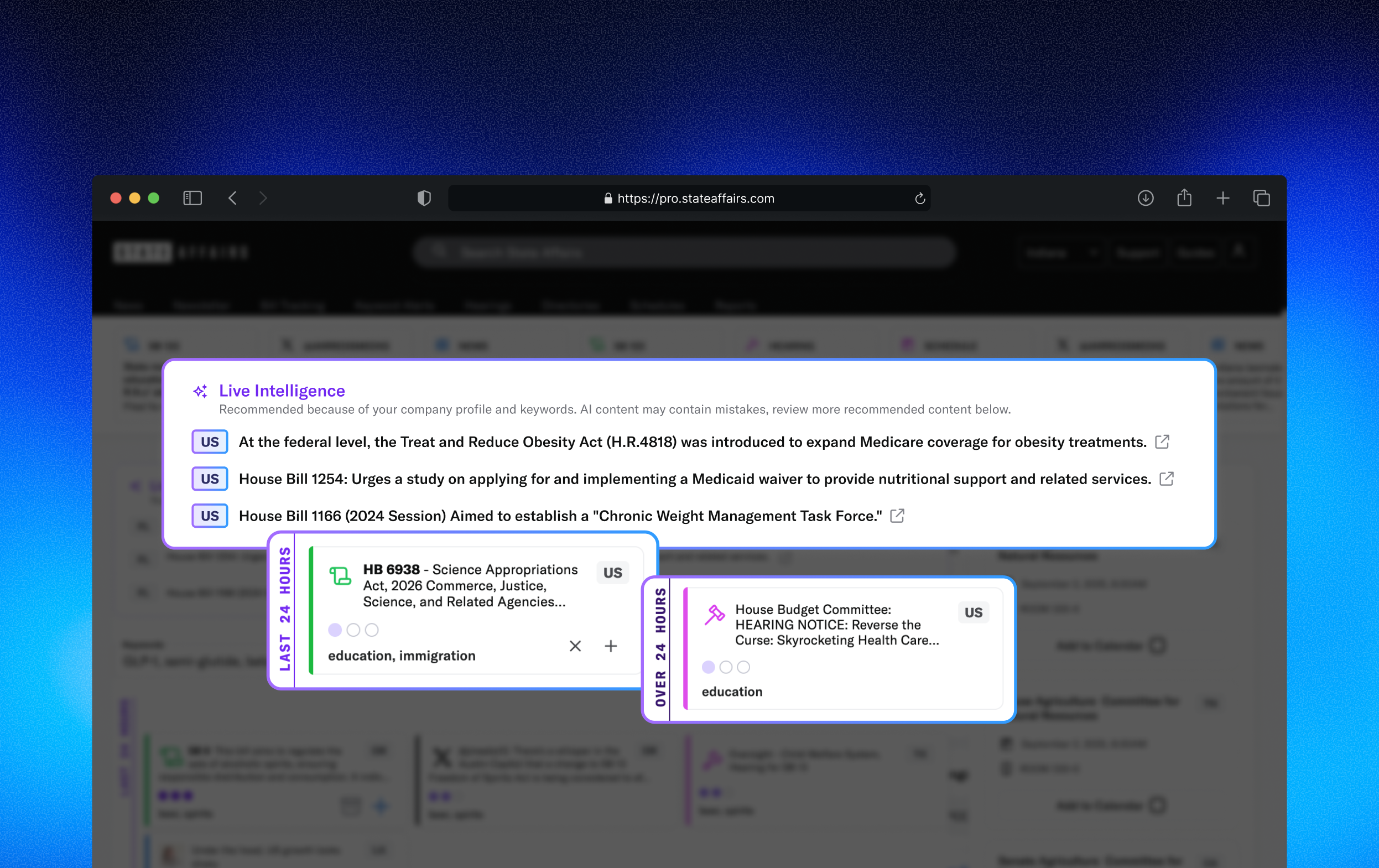Dismiss HB 6938 card with X
1379x868 pixels.
click(575, 646)
